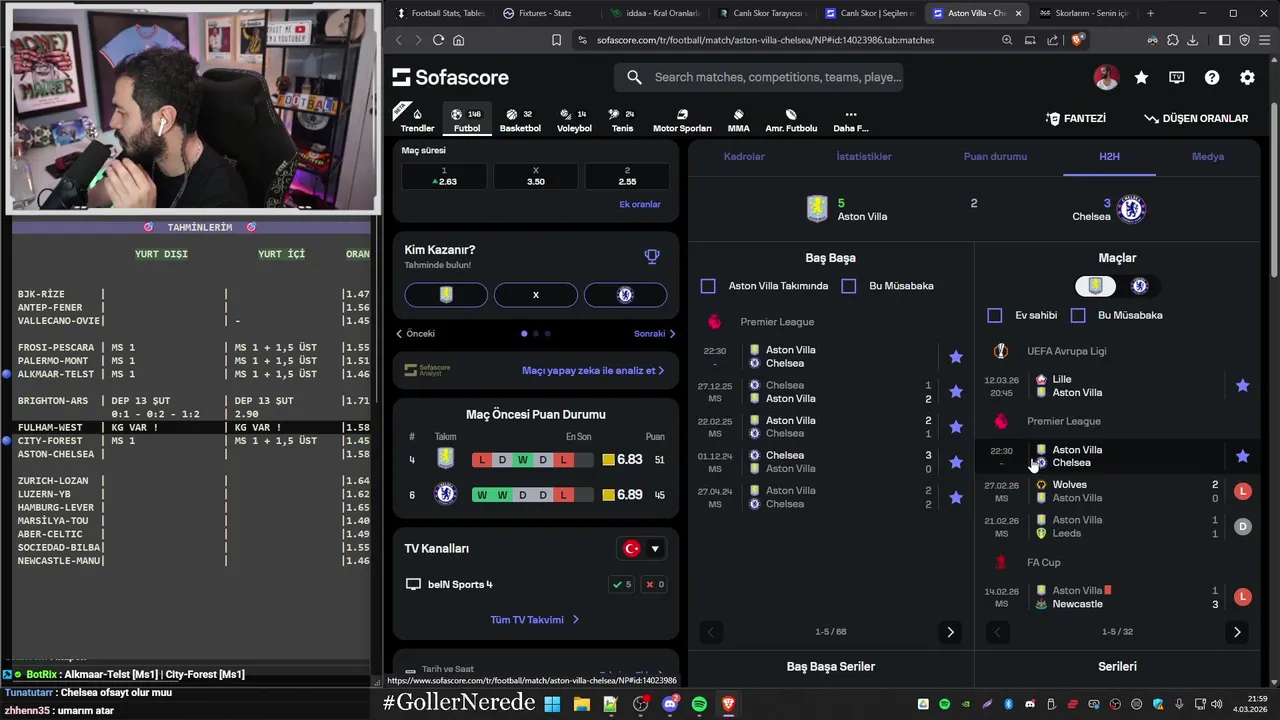Click browser address bar URL
1280x720 pixels.
(x=765, y=40)
